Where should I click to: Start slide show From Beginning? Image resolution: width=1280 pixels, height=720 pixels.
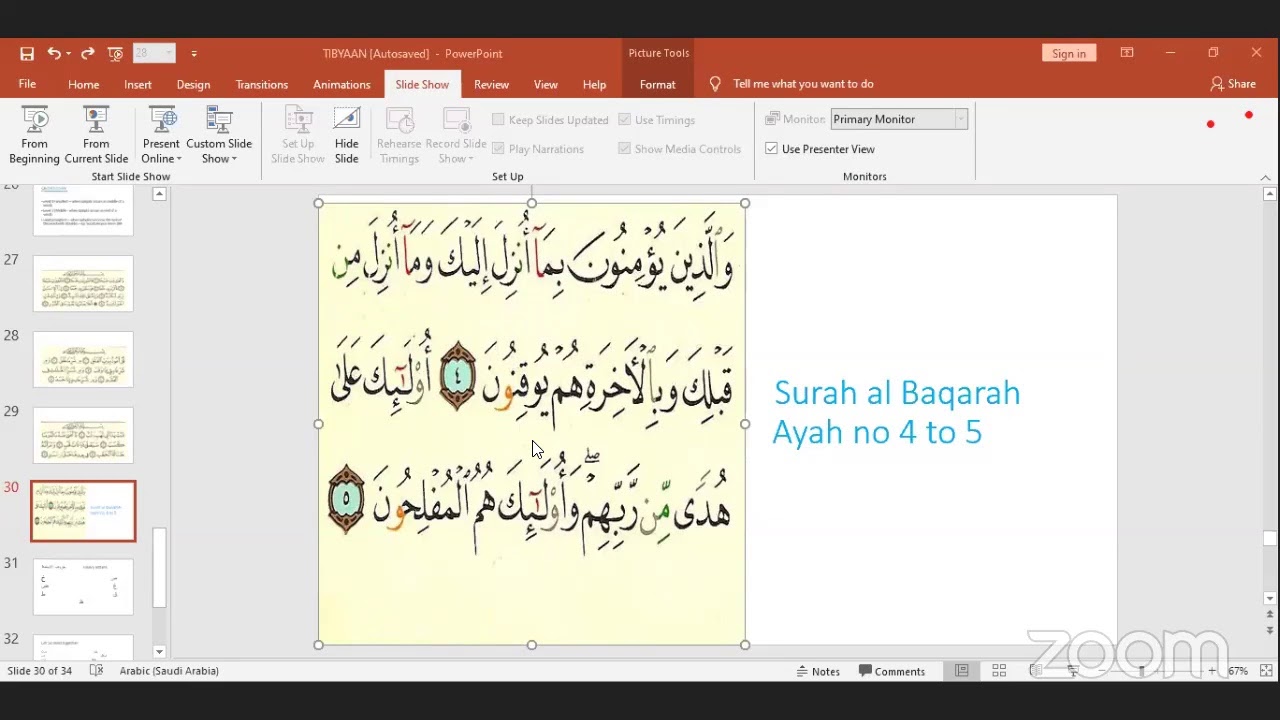[34, 136]
